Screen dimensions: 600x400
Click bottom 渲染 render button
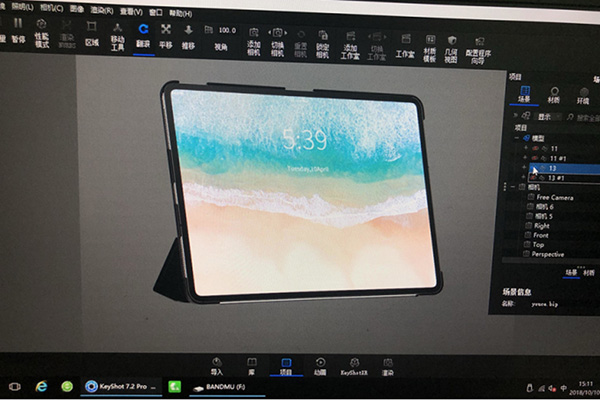point(388,367)
